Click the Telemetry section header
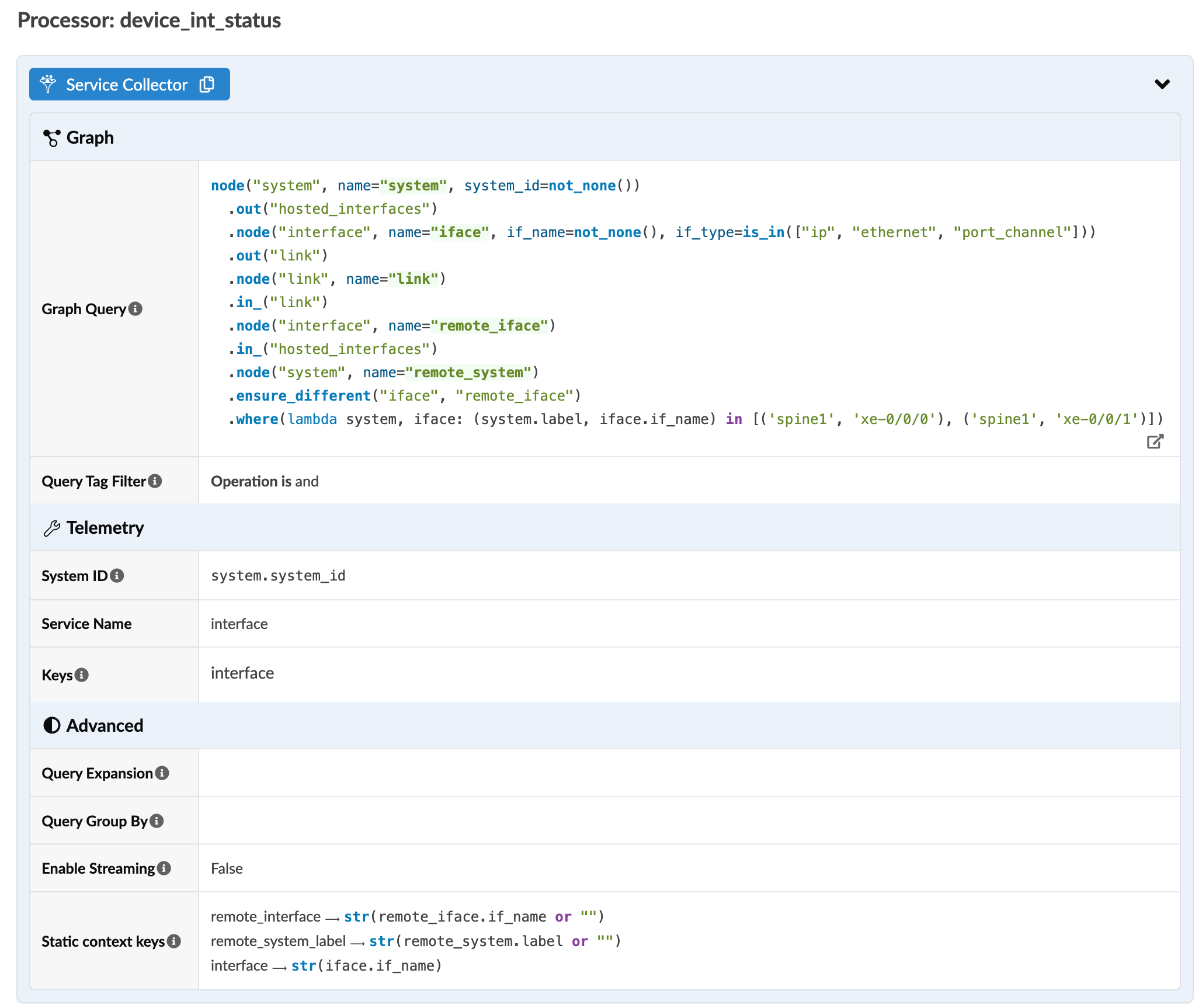1202x1008 pixels. click(105, 528)
